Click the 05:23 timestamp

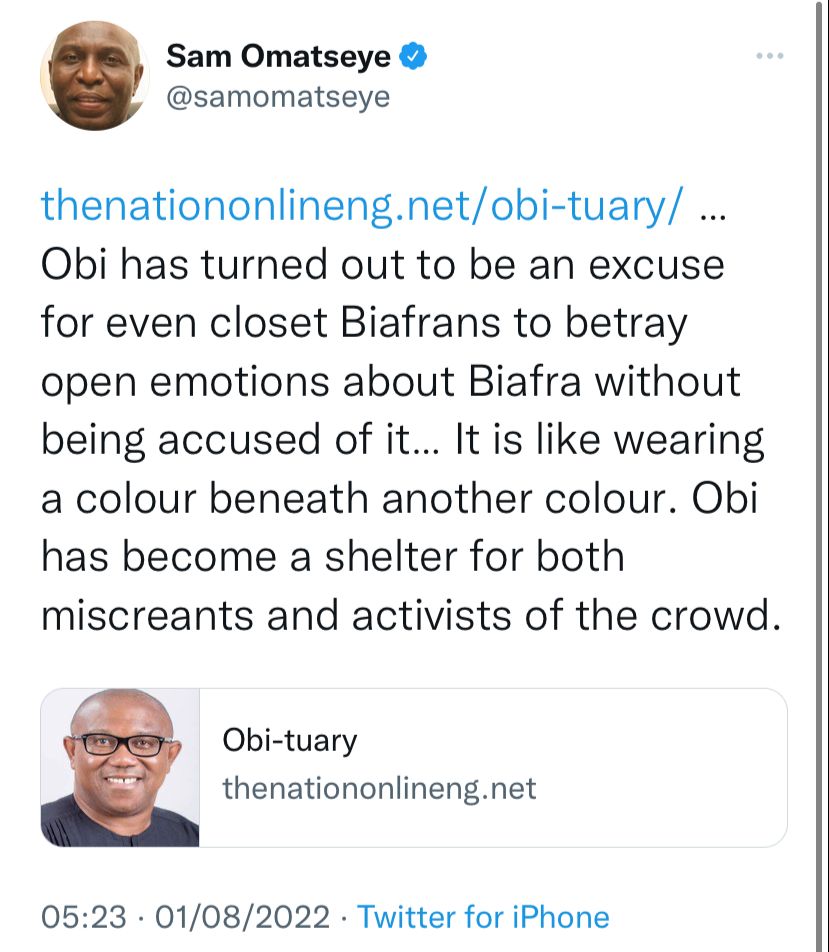(x=84, y=917)
